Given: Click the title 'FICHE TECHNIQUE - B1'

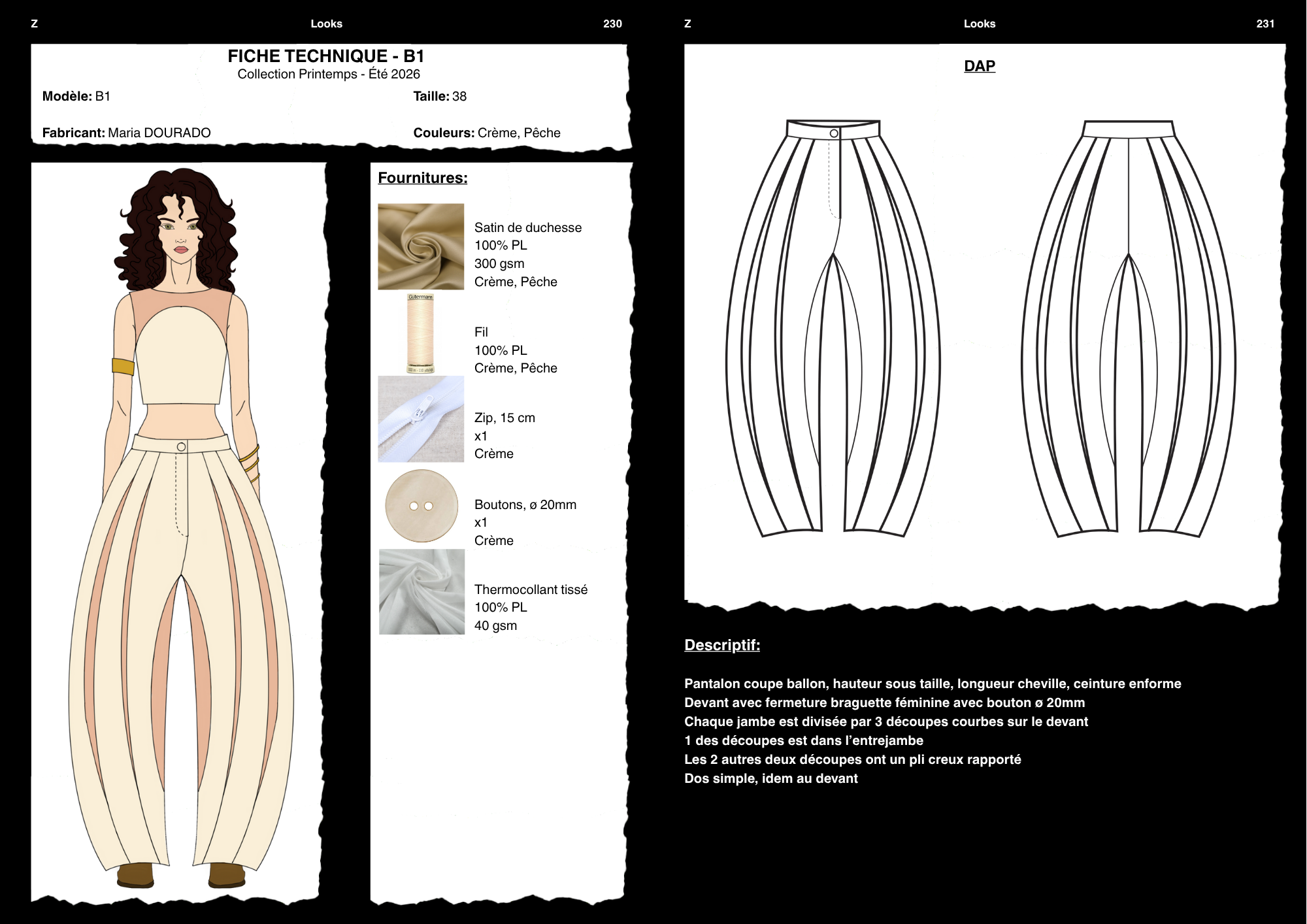Looking at the screenshot, I should tap(326, 56).
